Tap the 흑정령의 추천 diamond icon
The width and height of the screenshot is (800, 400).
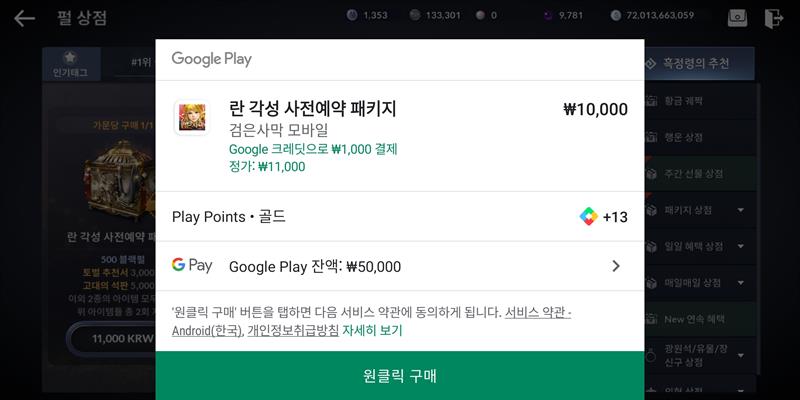(650, 64)
